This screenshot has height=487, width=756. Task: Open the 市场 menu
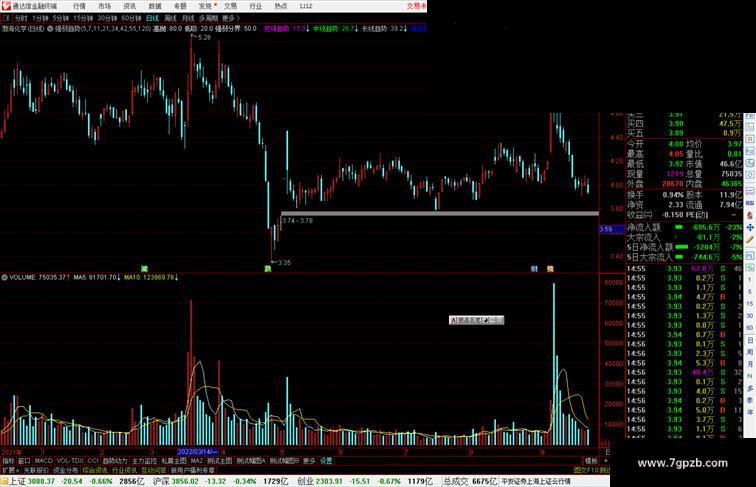(x=105, y=6)
